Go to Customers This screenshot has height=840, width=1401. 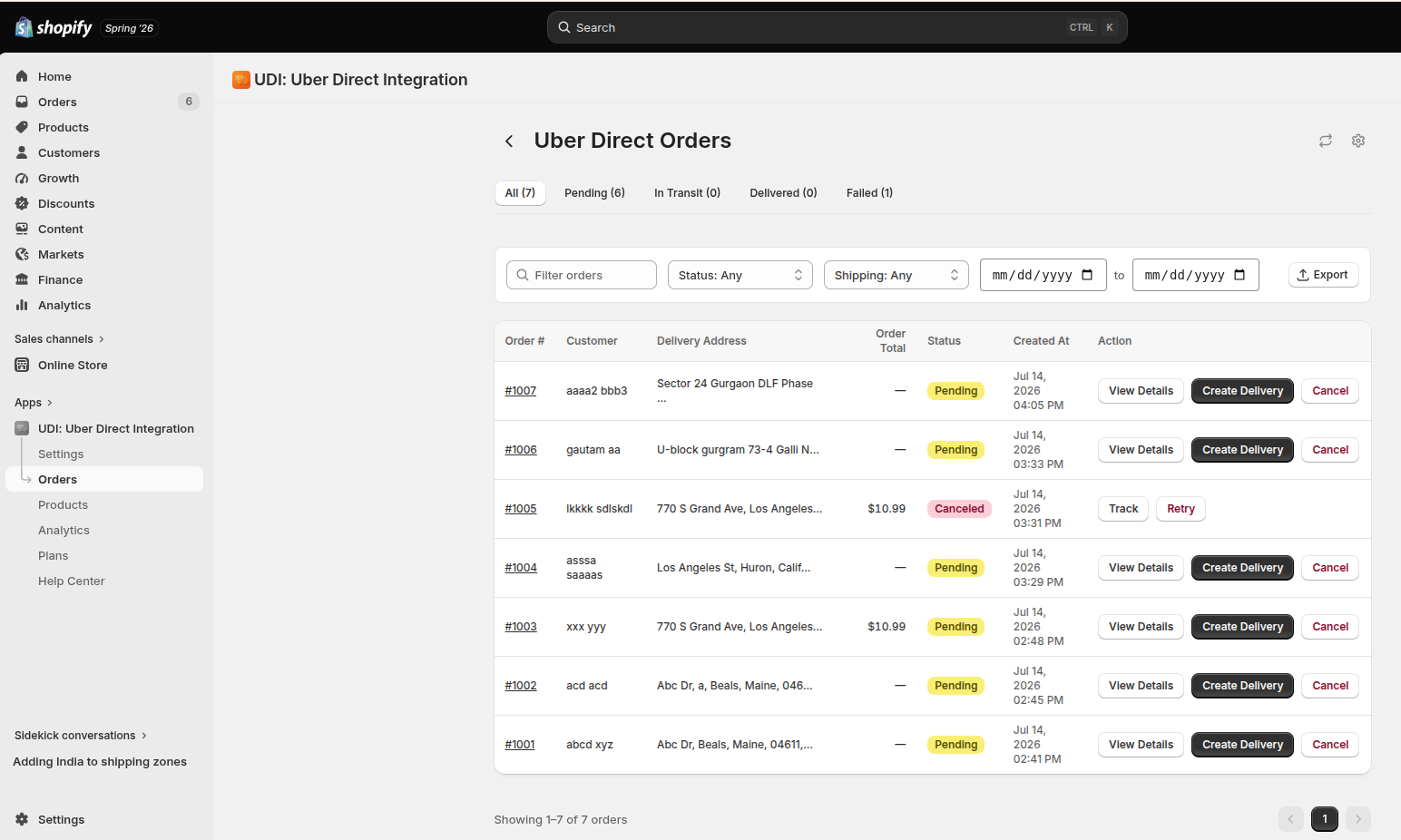click(69, 152)
